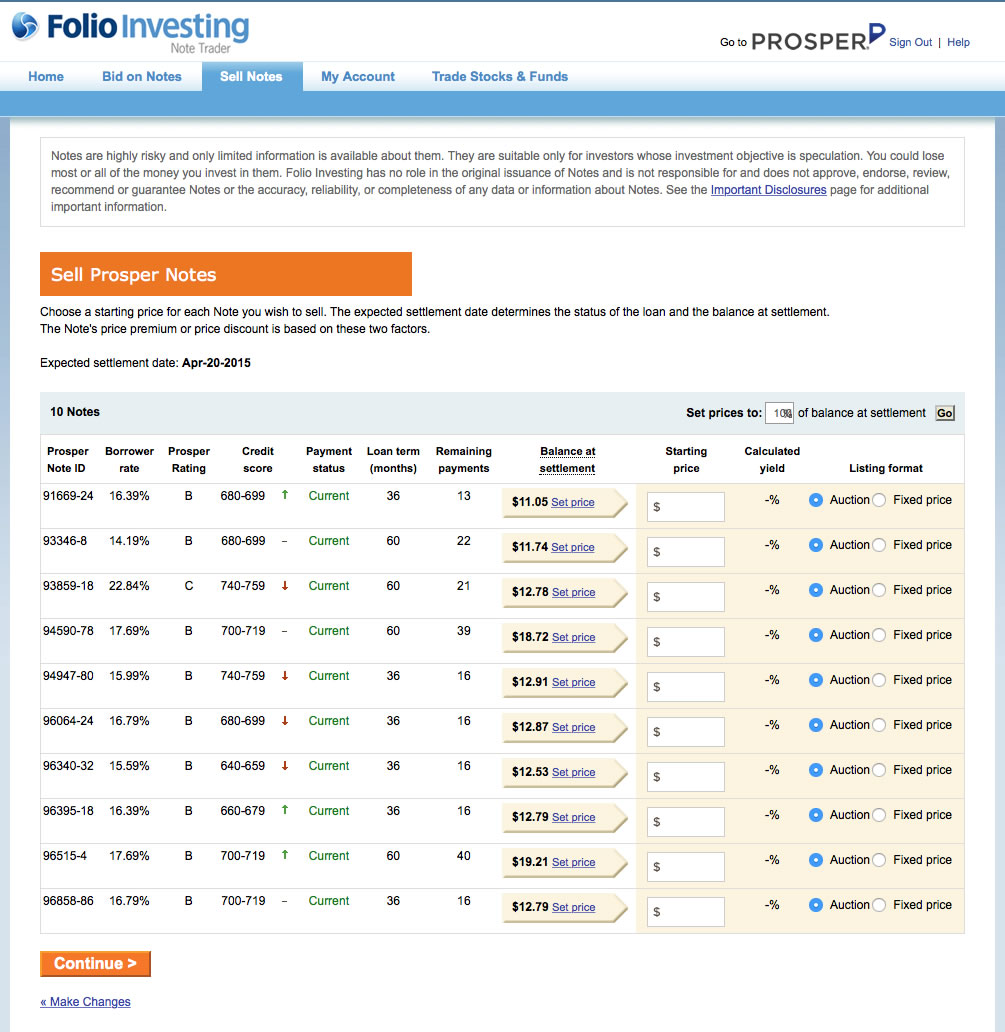The width and height of the screenshot is (1005, 1032).
Task: Click Set price for $12.87 balance
Action: [573, 727]
